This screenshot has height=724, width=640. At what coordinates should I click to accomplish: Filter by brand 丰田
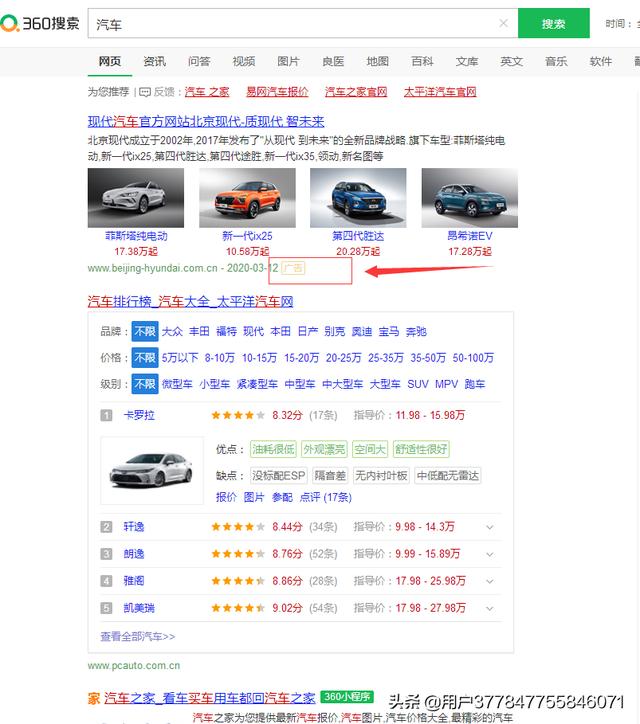click(199, 332)
